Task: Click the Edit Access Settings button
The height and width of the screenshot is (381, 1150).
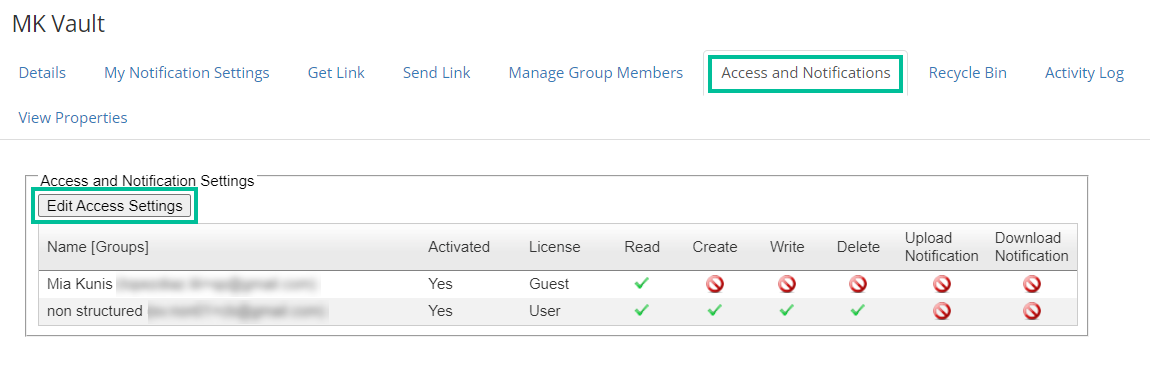Action: (114, 206)
